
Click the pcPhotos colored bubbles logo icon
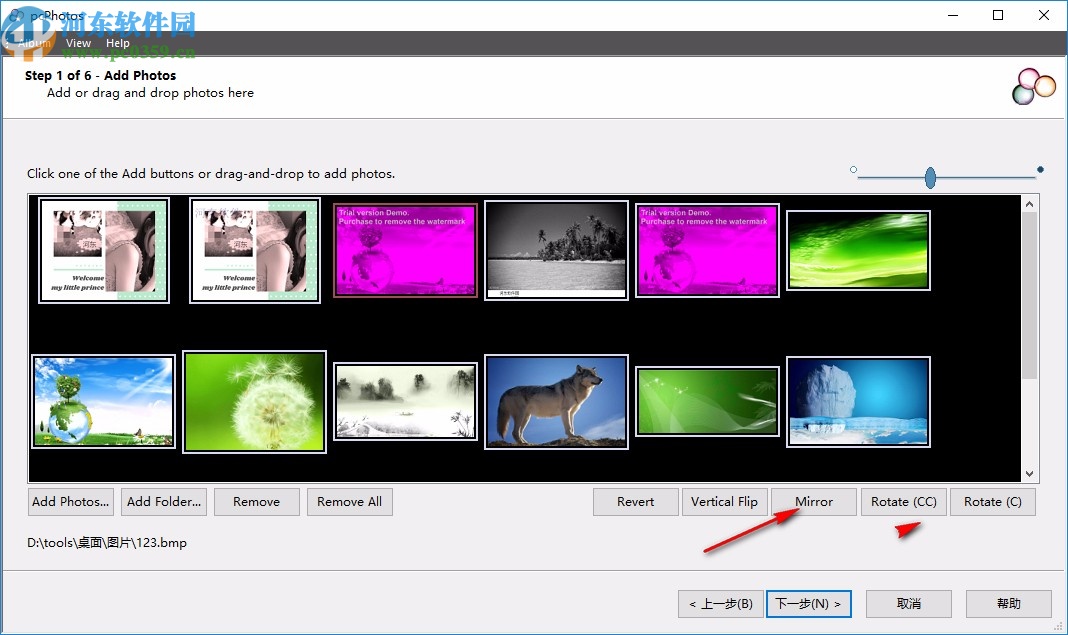1033,87
